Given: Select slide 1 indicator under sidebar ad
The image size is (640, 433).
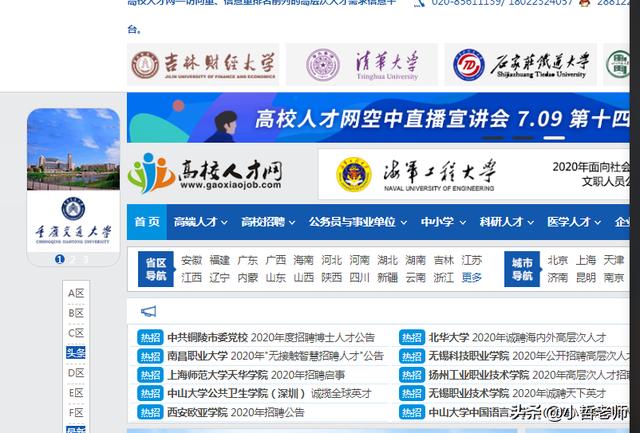Looking at the screenshot, I should tap(60, 259).
